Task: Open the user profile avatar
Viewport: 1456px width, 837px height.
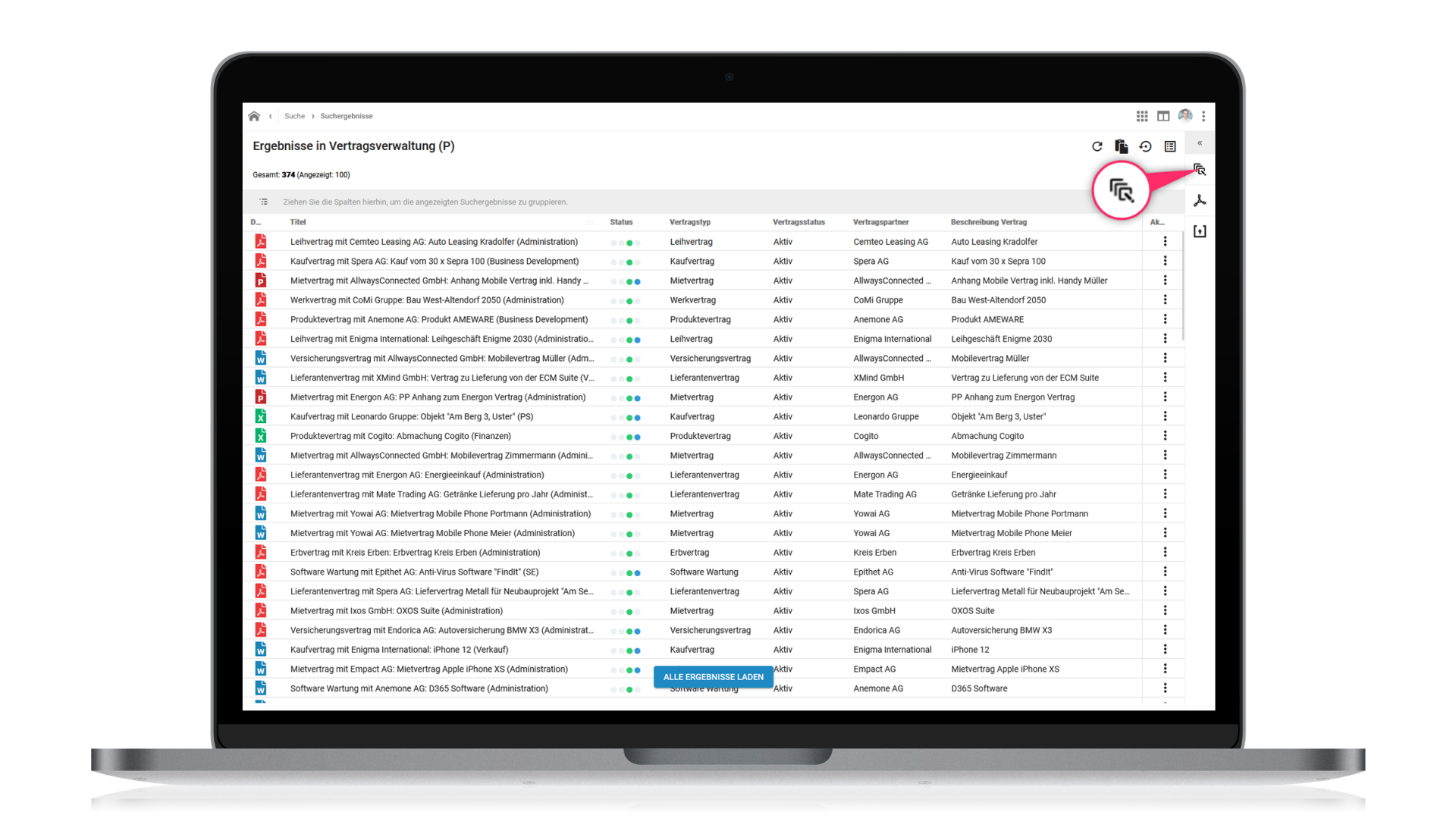Action: point(1185,115)
